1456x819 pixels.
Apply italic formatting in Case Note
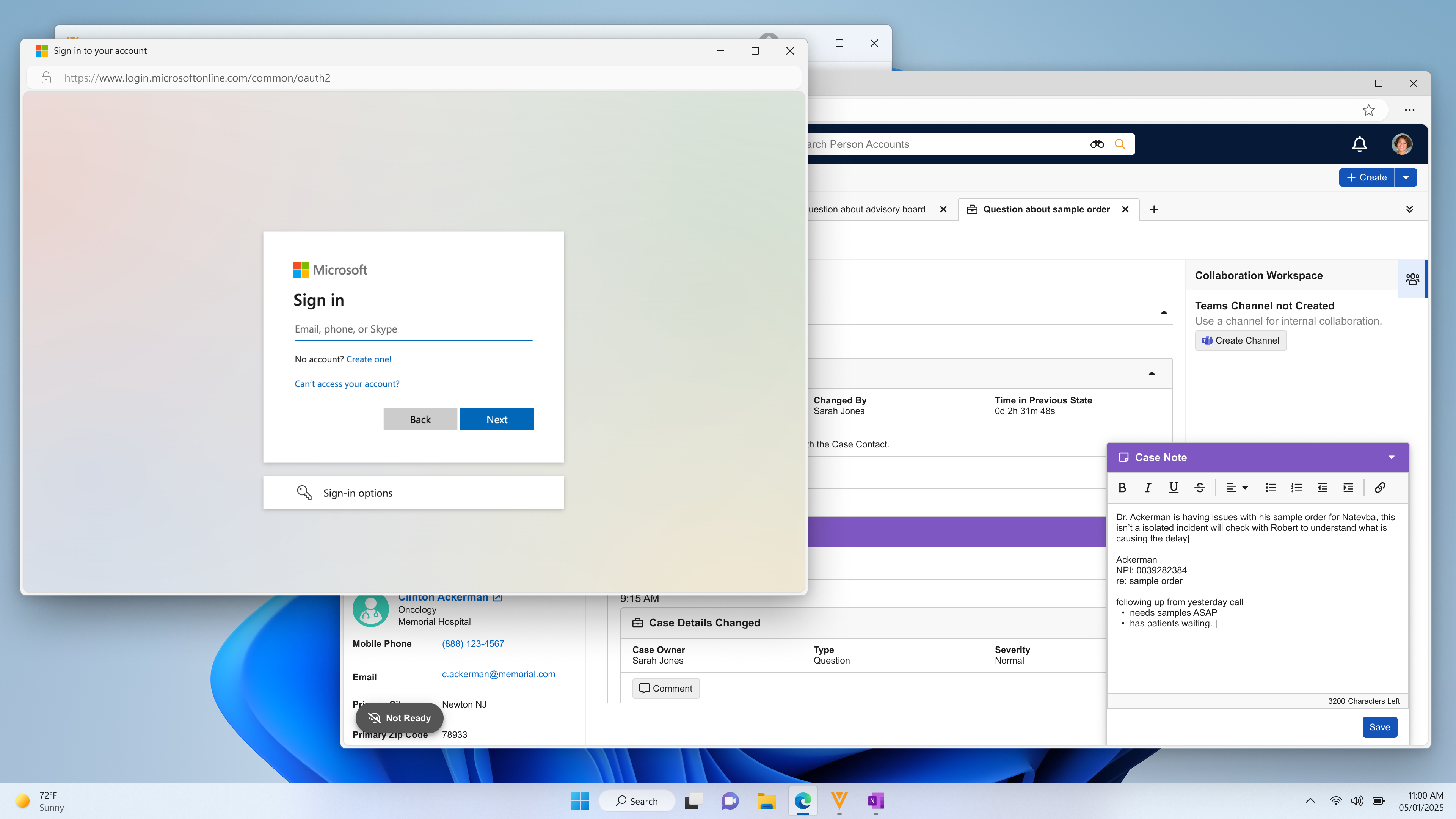pos(1147,488)
